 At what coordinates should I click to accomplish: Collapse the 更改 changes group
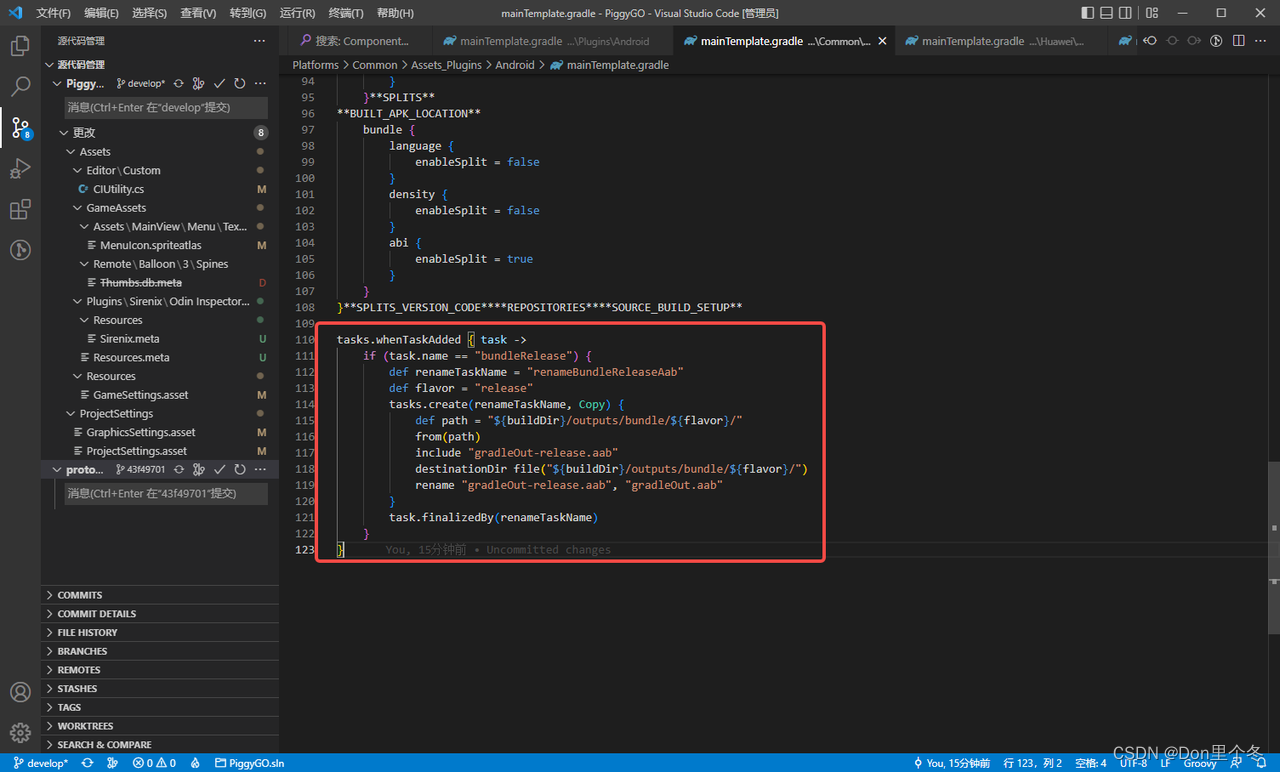coord(64,132)
